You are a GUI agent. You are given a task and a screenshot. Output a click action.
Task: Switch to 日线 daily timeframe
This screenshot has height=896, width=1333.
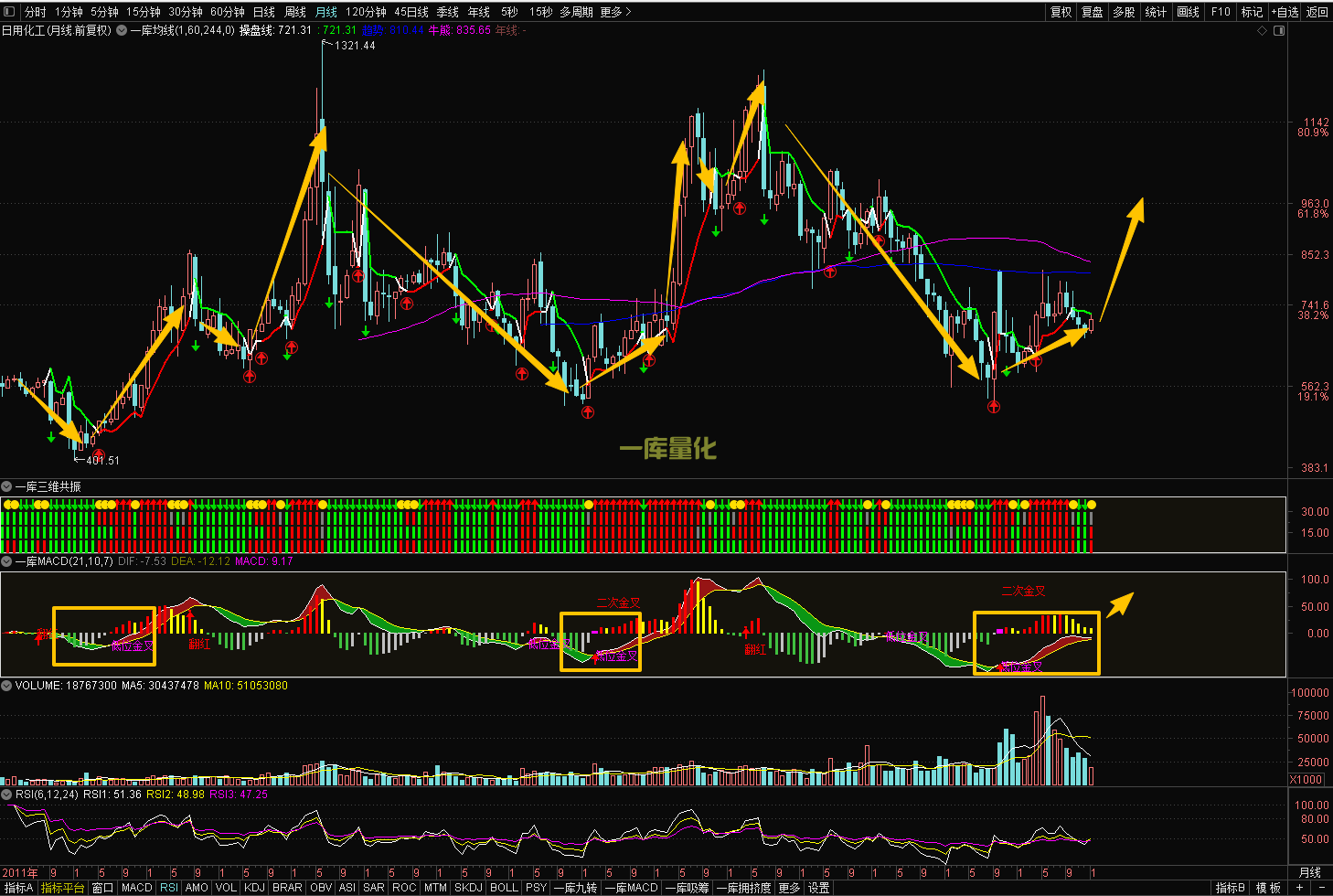[264, 12]
